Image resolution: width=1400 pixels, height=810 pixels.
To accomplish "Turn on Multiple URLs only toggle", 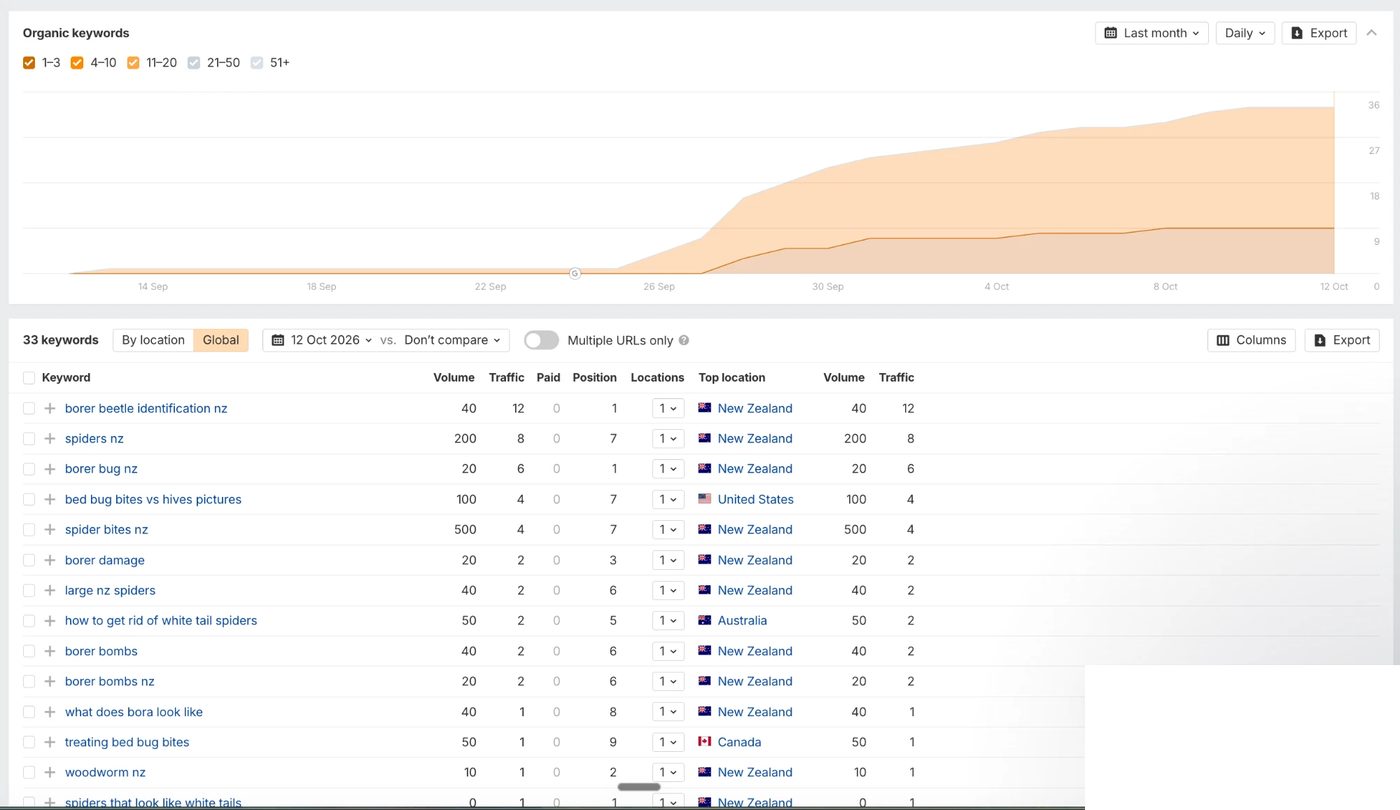I will [x=541, y=340].
